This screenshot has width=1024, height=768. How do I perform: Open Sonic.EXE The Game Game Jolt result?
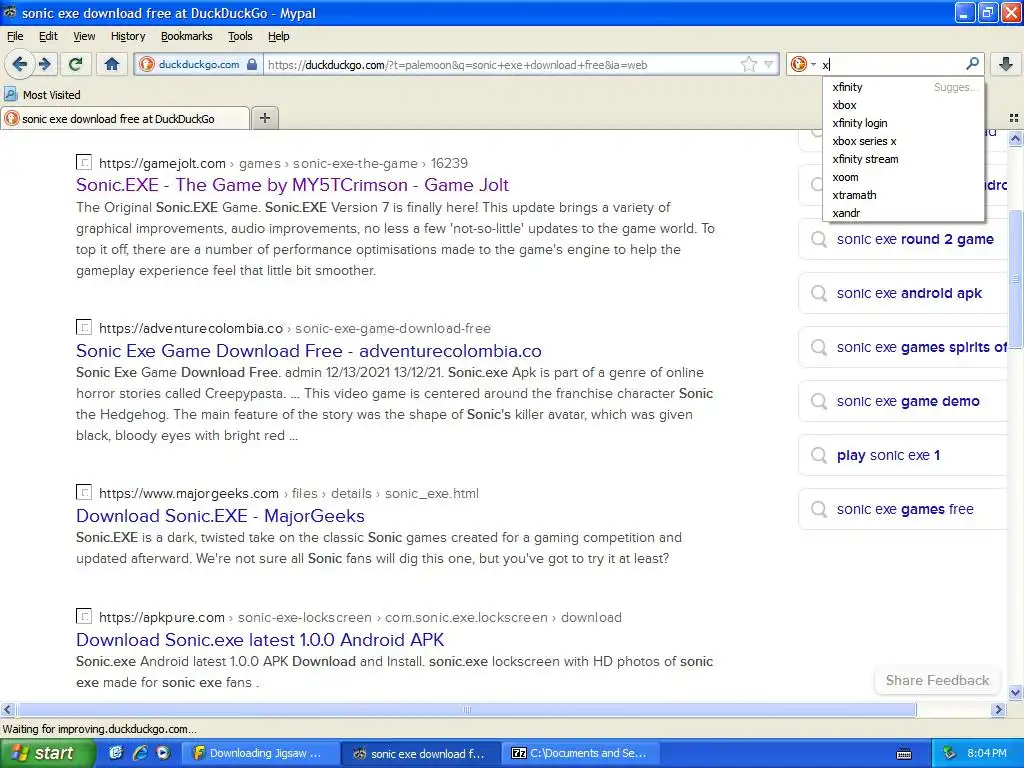tap(292, 185)
